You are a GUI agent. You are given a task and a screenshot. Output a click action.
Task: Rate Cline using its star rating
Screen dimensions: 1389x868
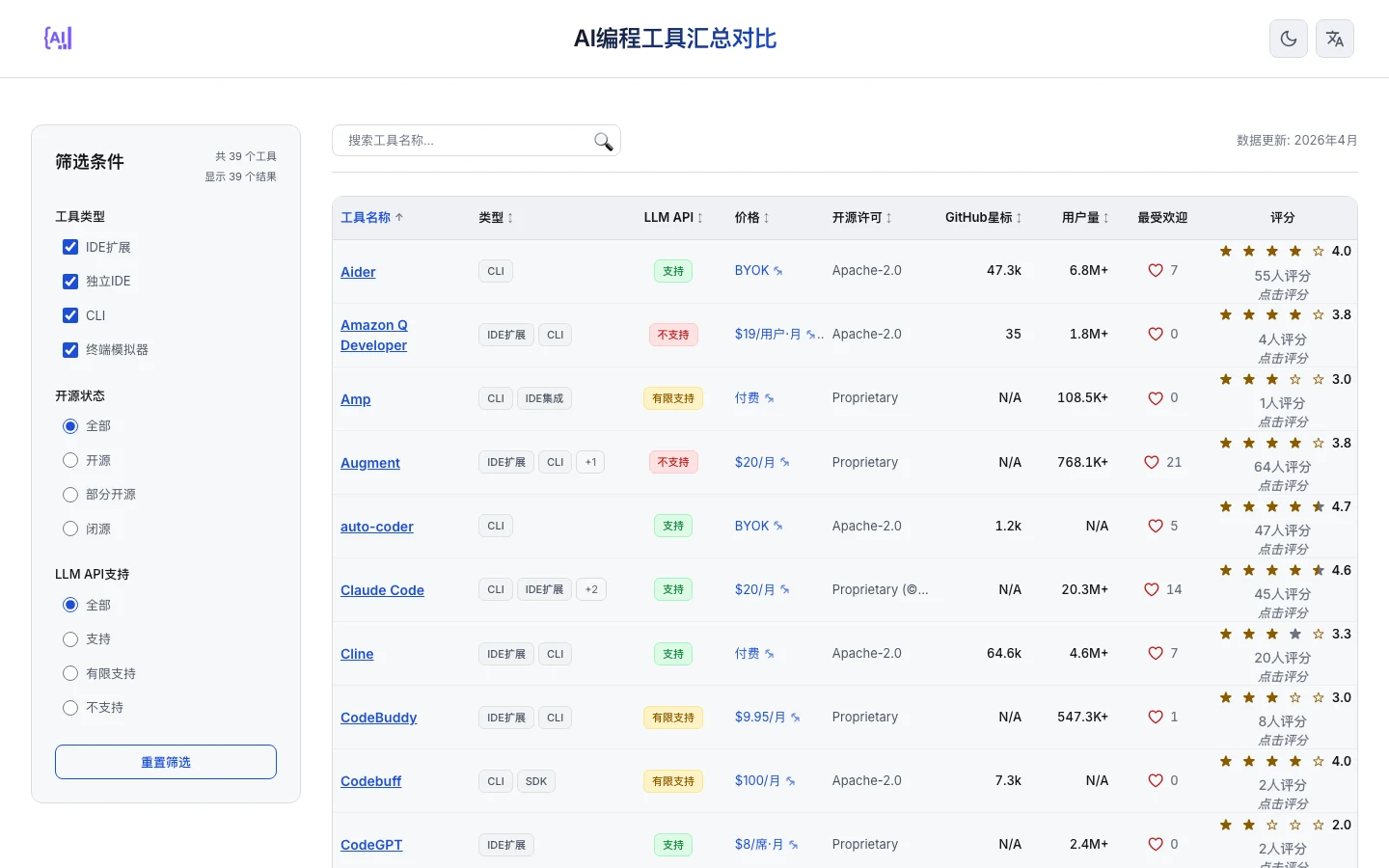1272,634
